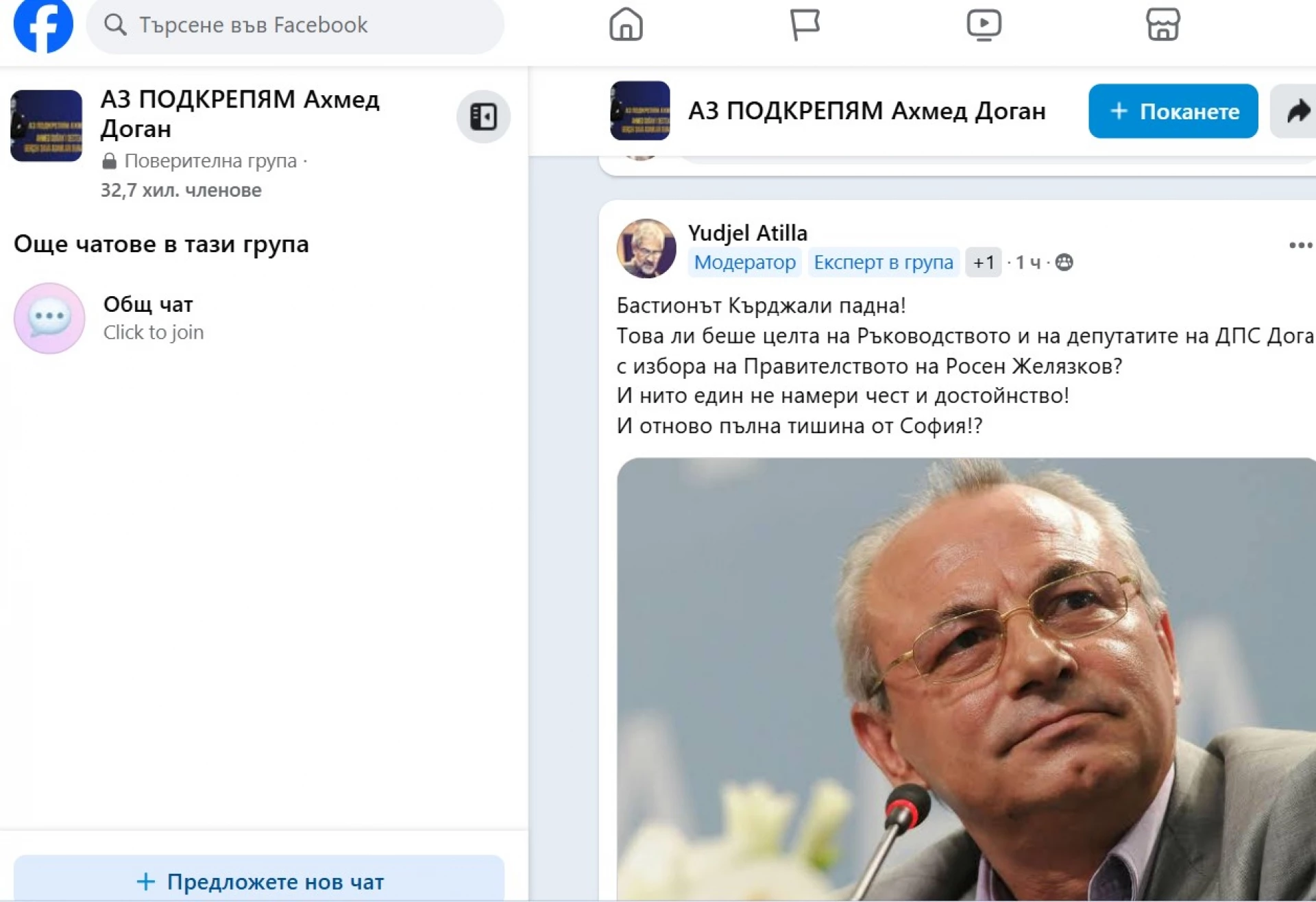Expand the +1 badges indicator
This screenshot has height=902, width=1316.
984,263
